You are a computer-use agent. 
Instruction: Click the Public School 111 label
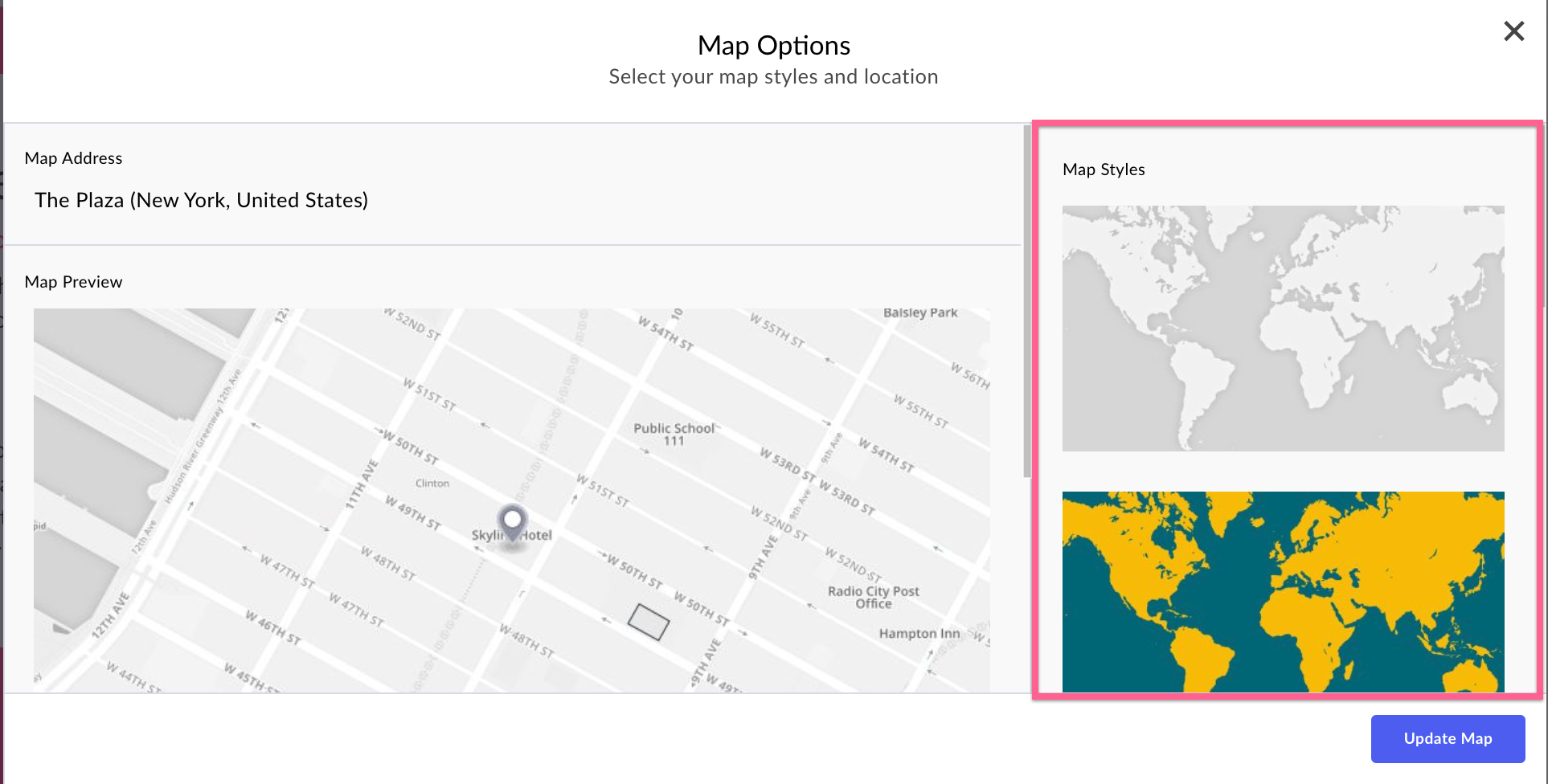point(674,434)
